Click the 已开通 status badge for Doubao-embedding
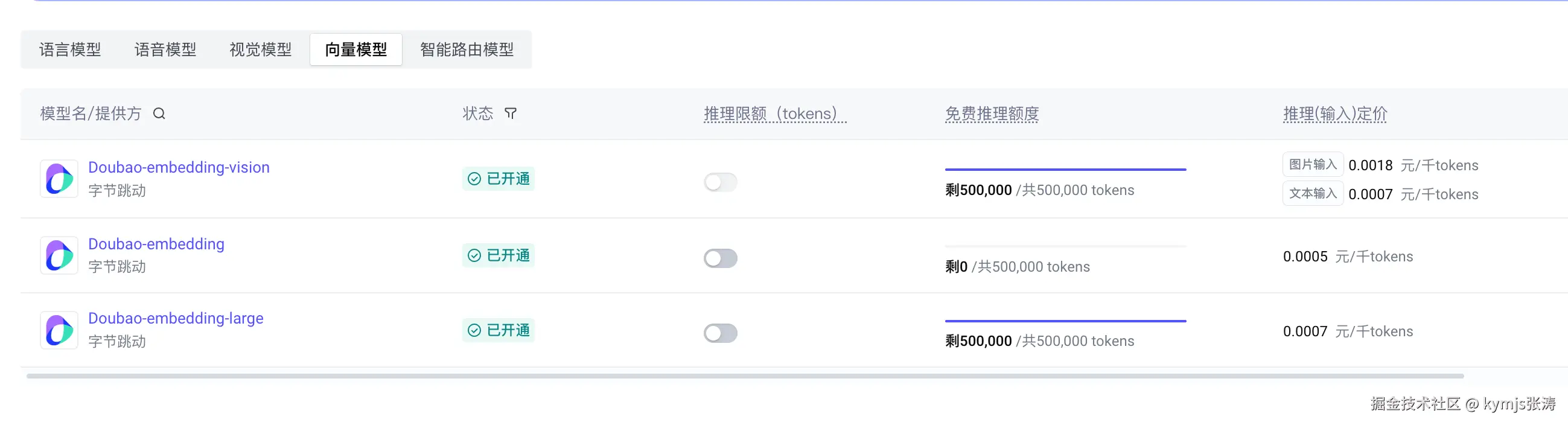This screenshot has width=1568, height=425. [x=499, y=255]
